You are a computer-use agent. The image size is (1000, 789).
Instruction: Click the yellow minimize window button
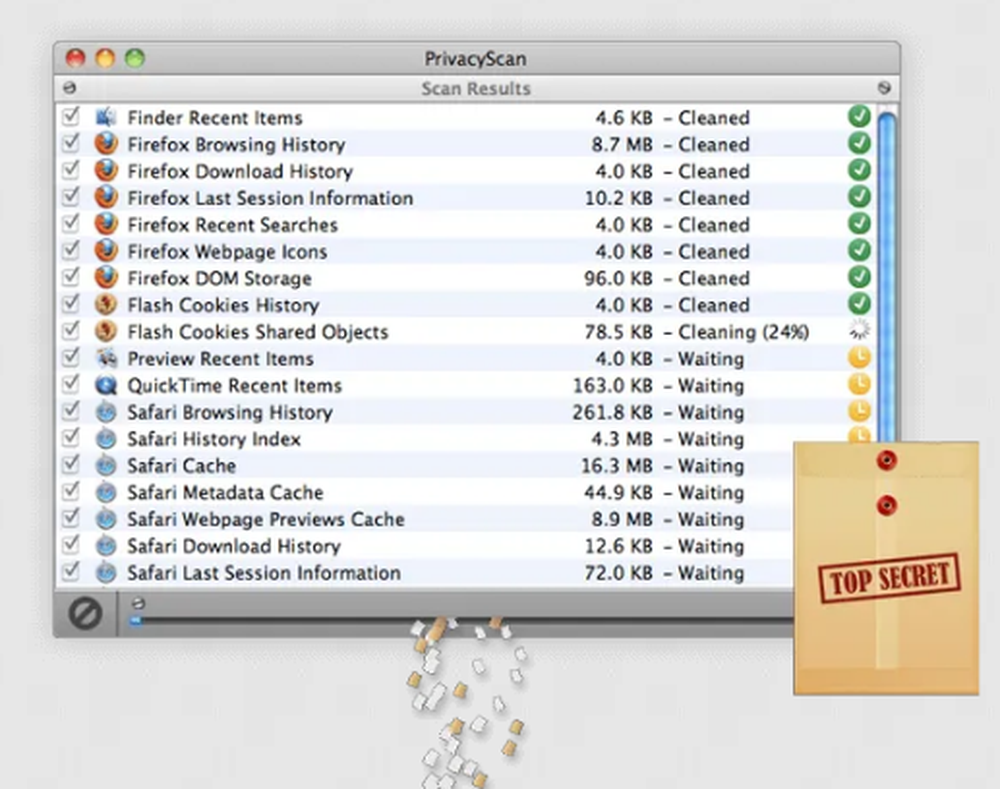pos(105,58)
